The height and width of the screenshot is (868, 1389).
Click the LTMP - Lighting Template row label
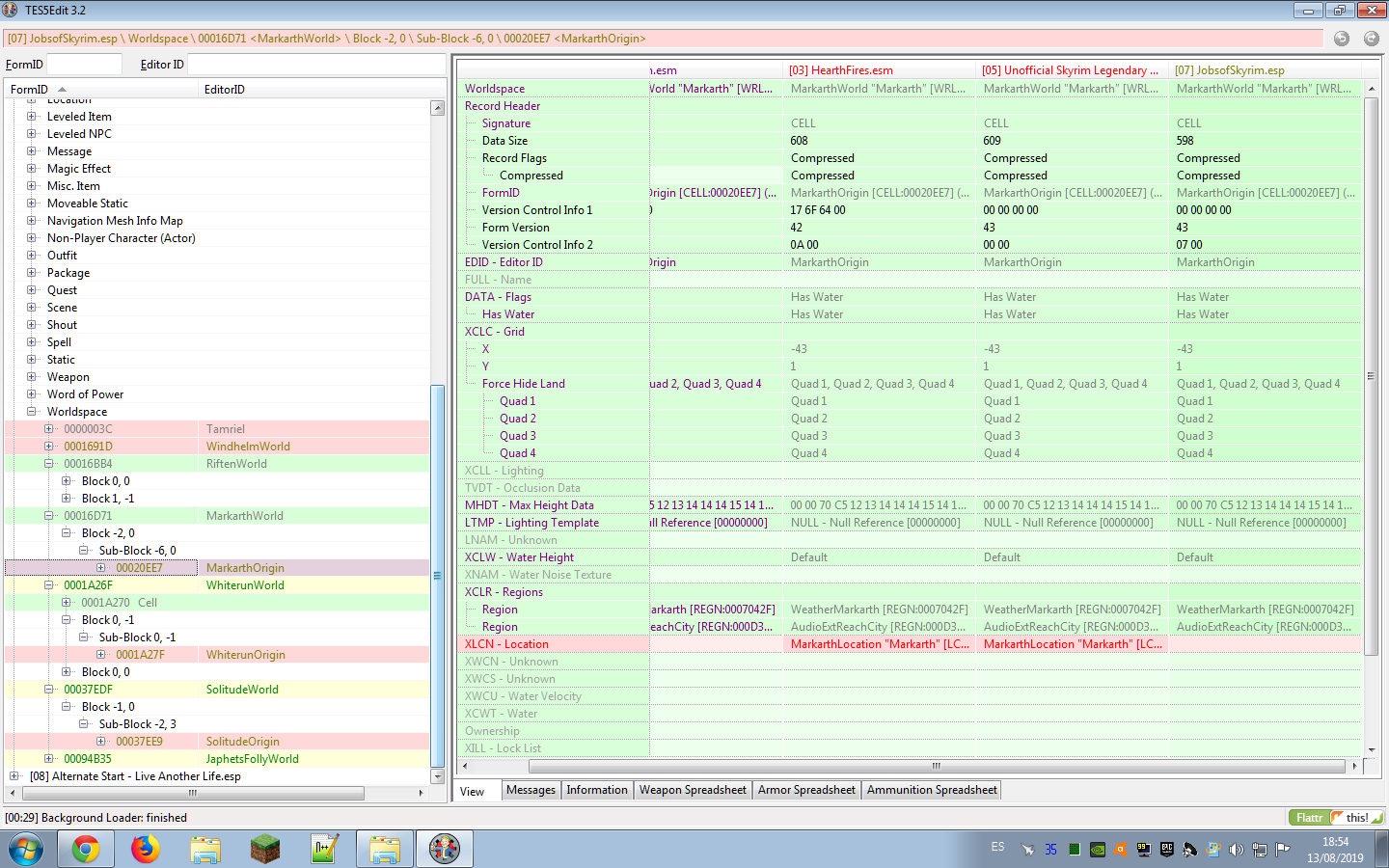coord(531,523)
